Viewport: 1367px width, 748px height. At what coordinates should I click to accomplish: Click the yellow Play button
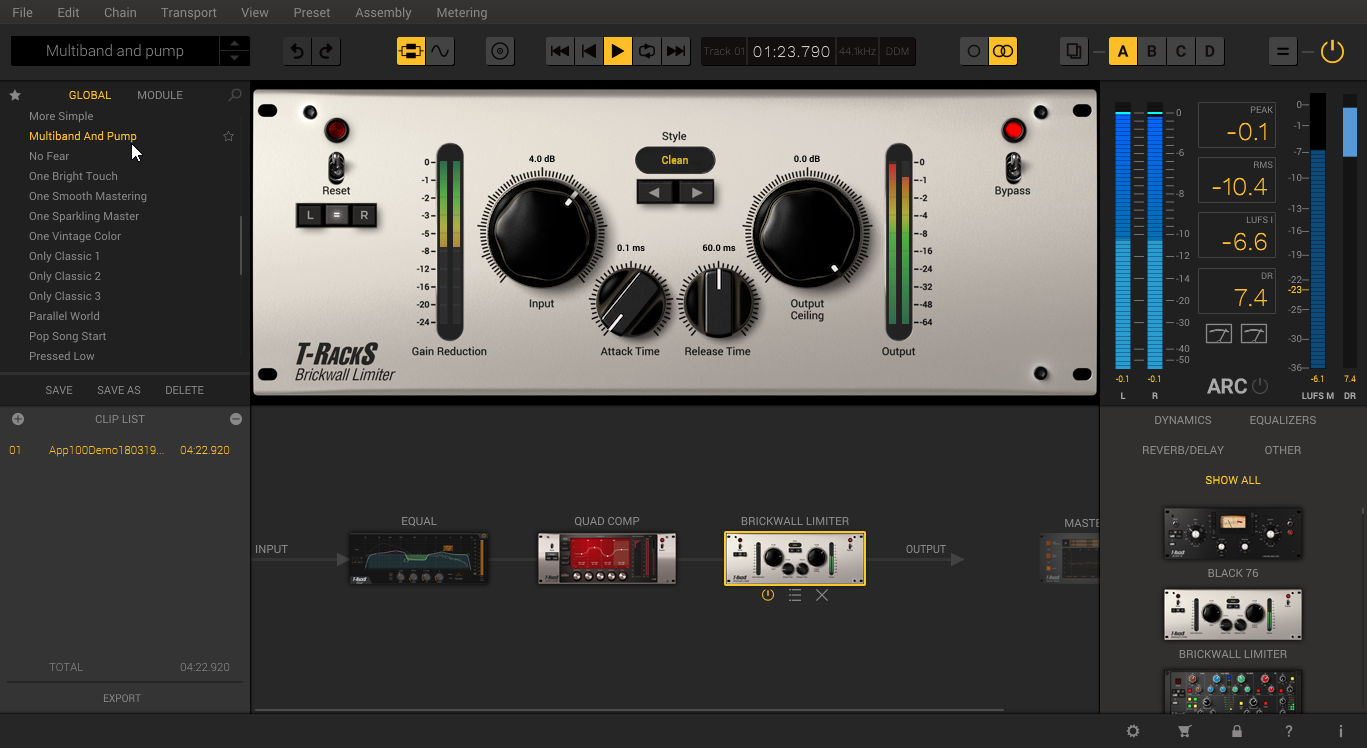pyautogui.click(x=618, y=51)
